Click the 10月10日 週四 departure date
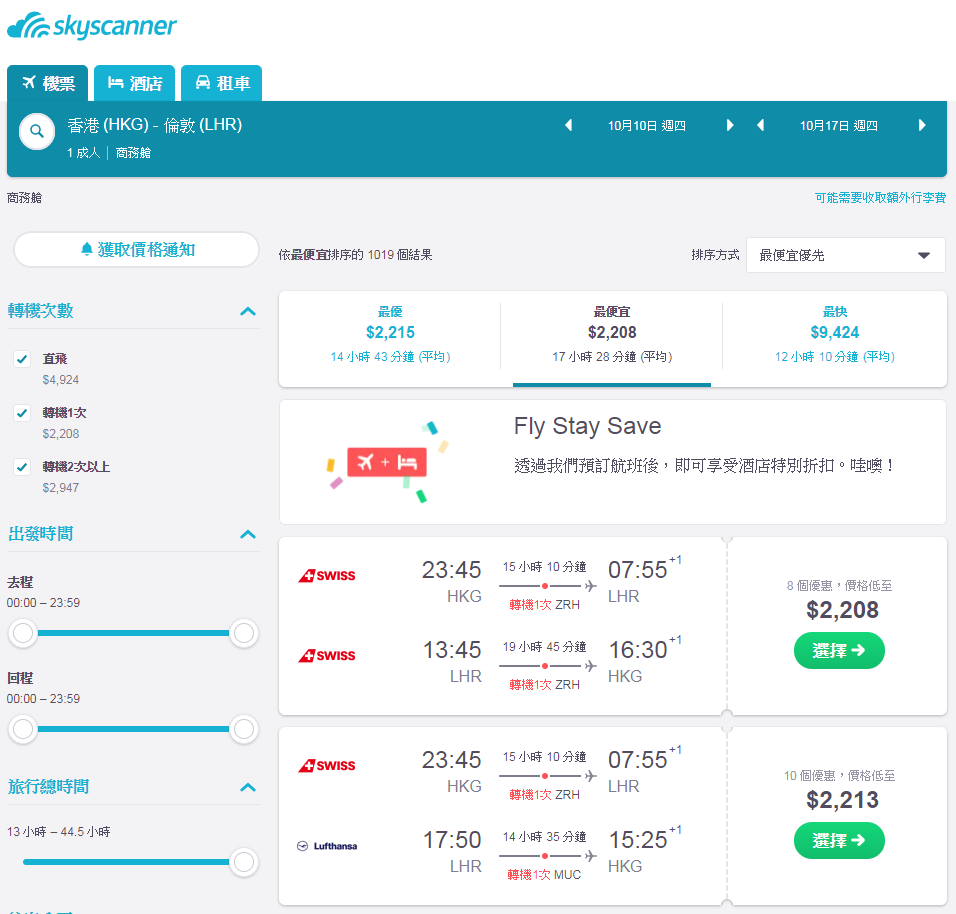This screenshot has width=956, height=914. tap(647, 126)
